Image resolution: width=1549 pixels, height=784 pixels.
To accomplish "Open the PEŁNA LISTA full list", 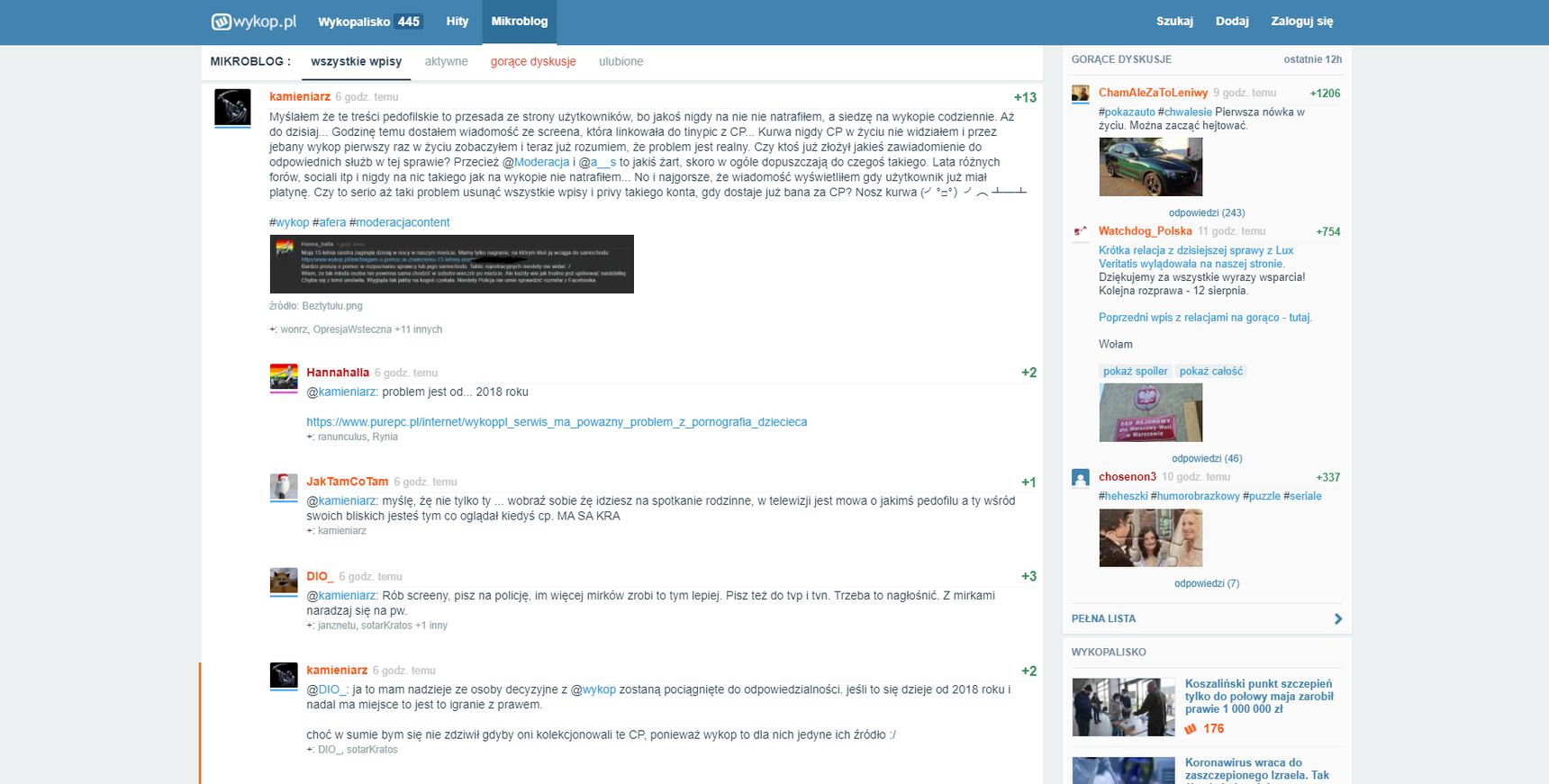I will point(1103,619).
